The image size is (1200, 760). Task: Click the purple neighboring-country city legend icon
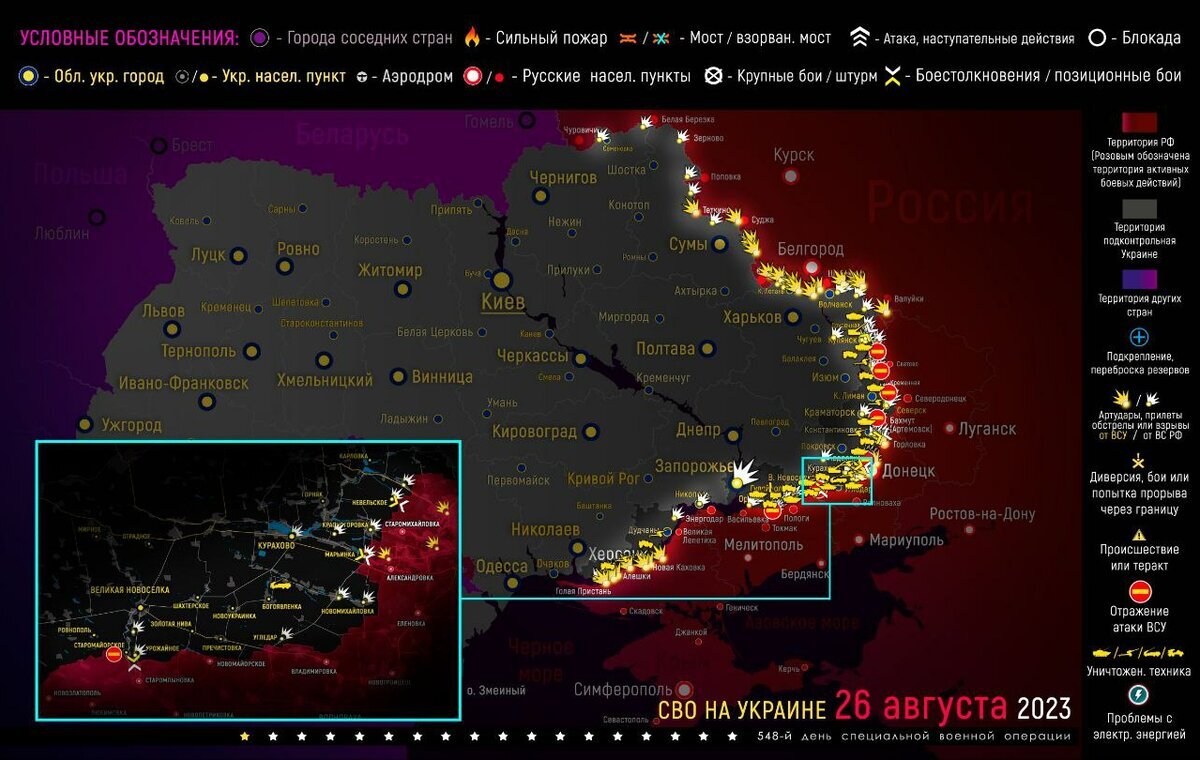pyautogui.click(x=260, y=38)
